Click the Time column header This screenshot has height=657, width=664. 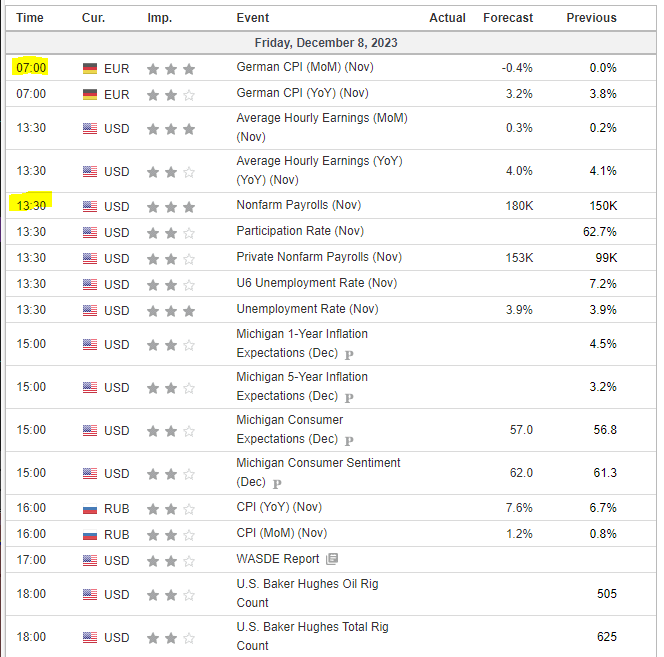[x=30, y=18]
